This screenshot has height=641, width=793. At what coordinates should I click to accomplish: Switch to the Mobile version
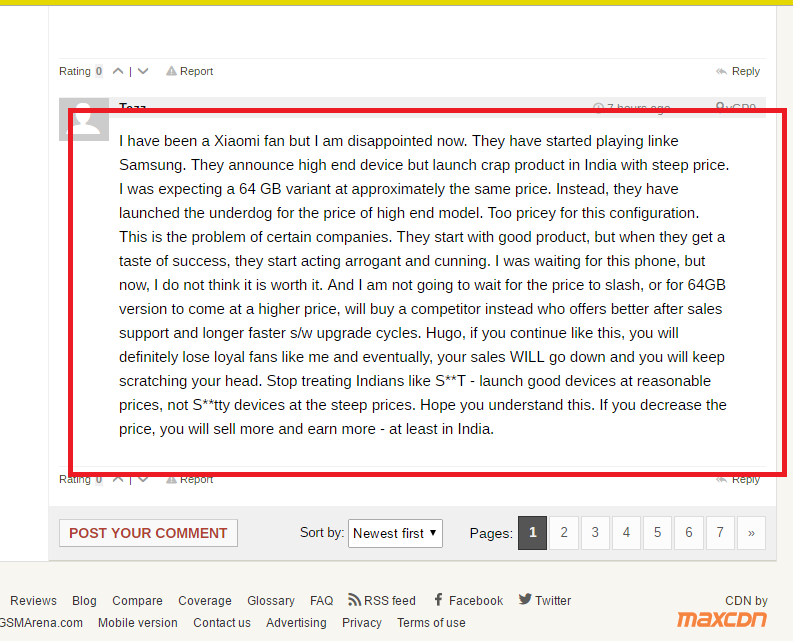tap(138, 622)
